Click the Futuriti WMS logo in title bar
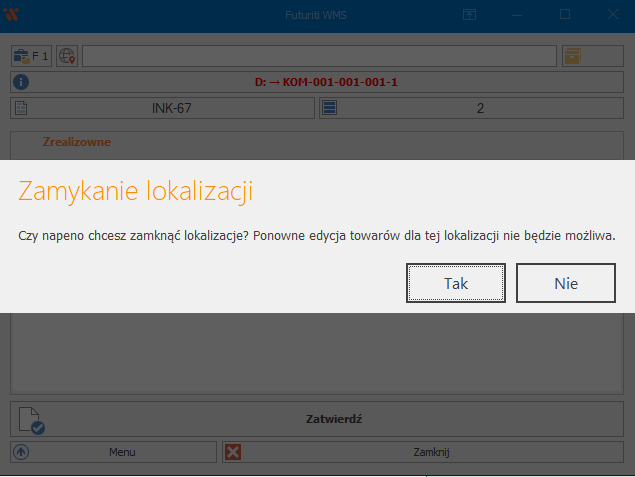The image size is (635, 477). pos(14,15)
